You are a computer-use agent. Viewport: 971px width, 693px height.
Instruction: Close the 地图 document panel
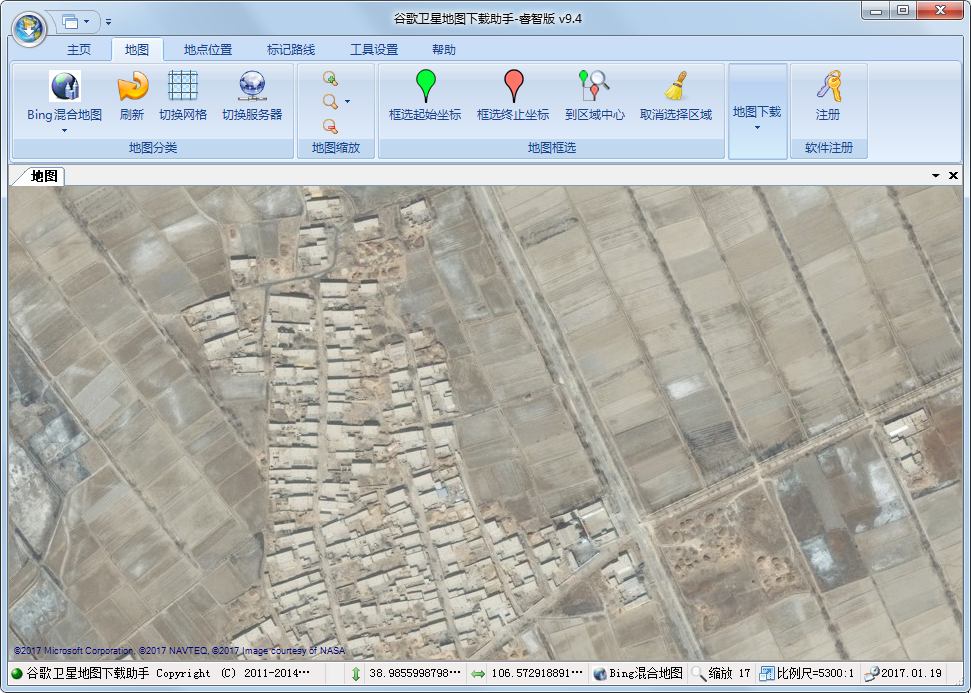[x=953, y=176]
